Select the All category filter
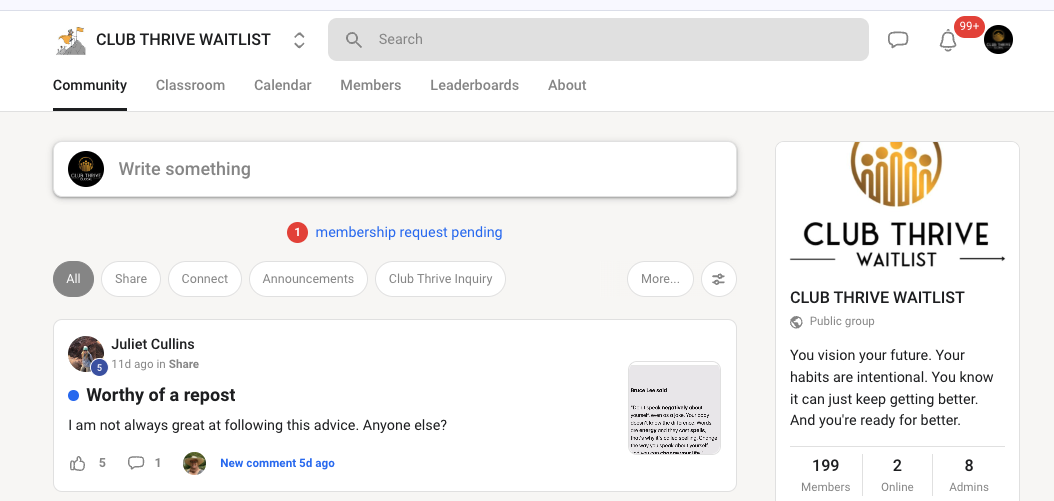1054x501 pixels. pyautogui.click(x=73, y=279)
